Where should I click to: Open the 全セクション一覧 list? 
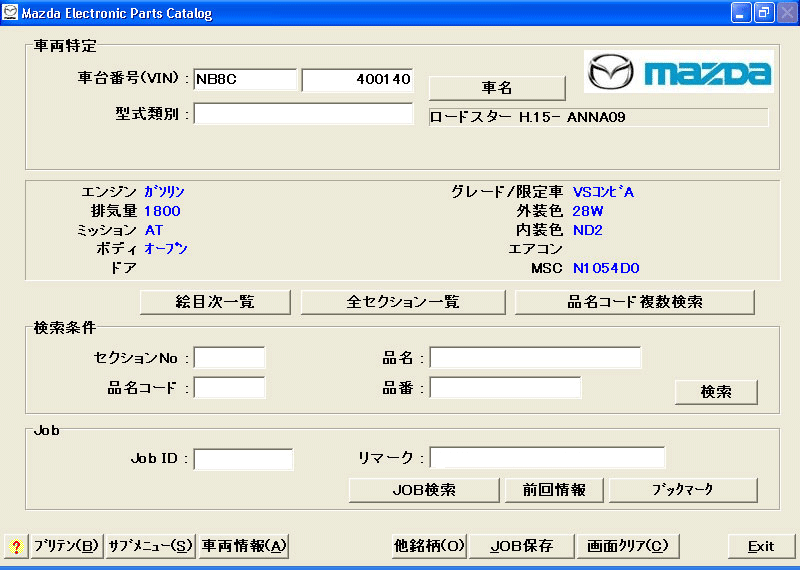[403, 302]
